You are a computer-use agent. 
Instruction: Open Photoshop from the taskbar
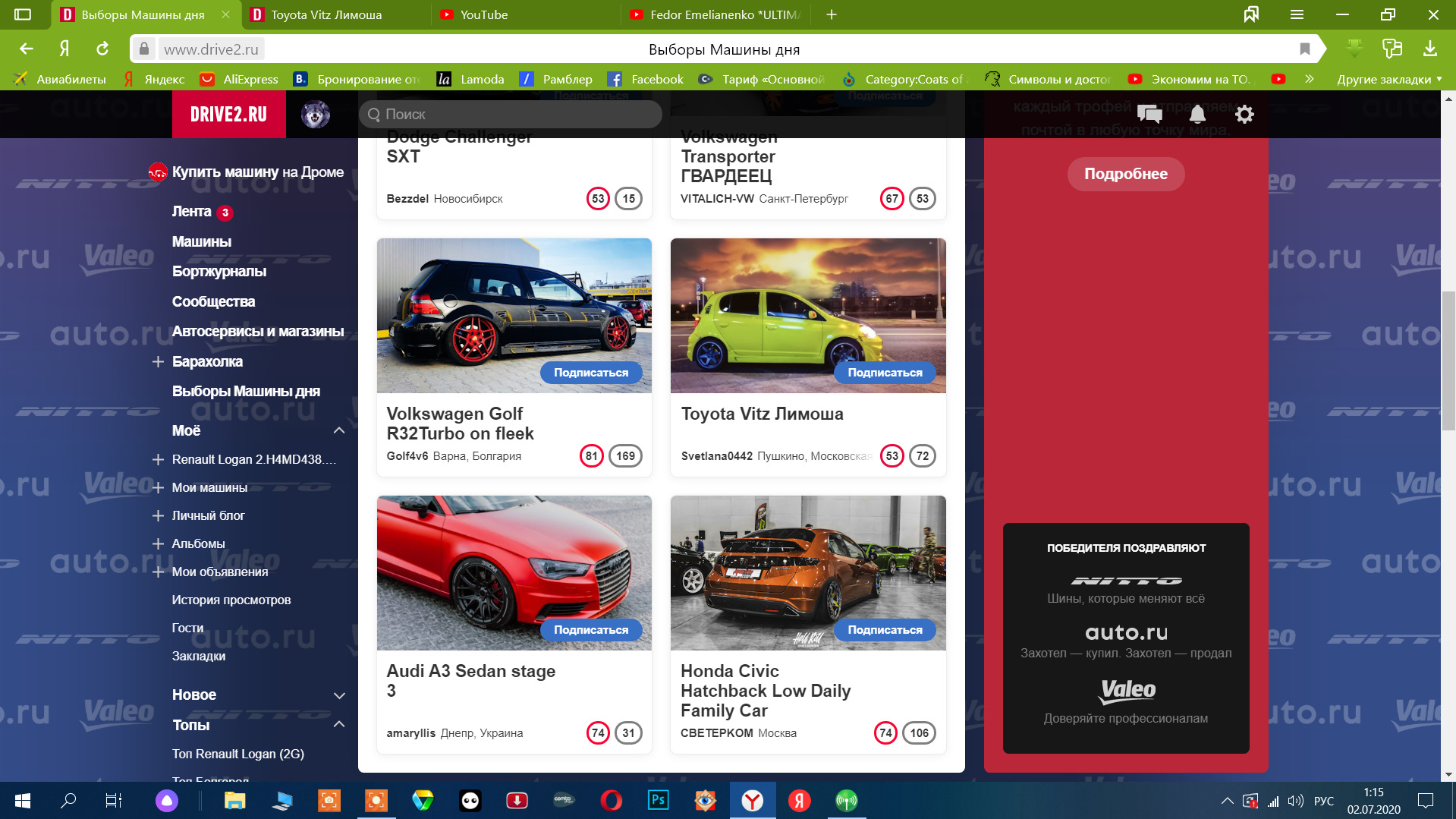click(659, 800)
